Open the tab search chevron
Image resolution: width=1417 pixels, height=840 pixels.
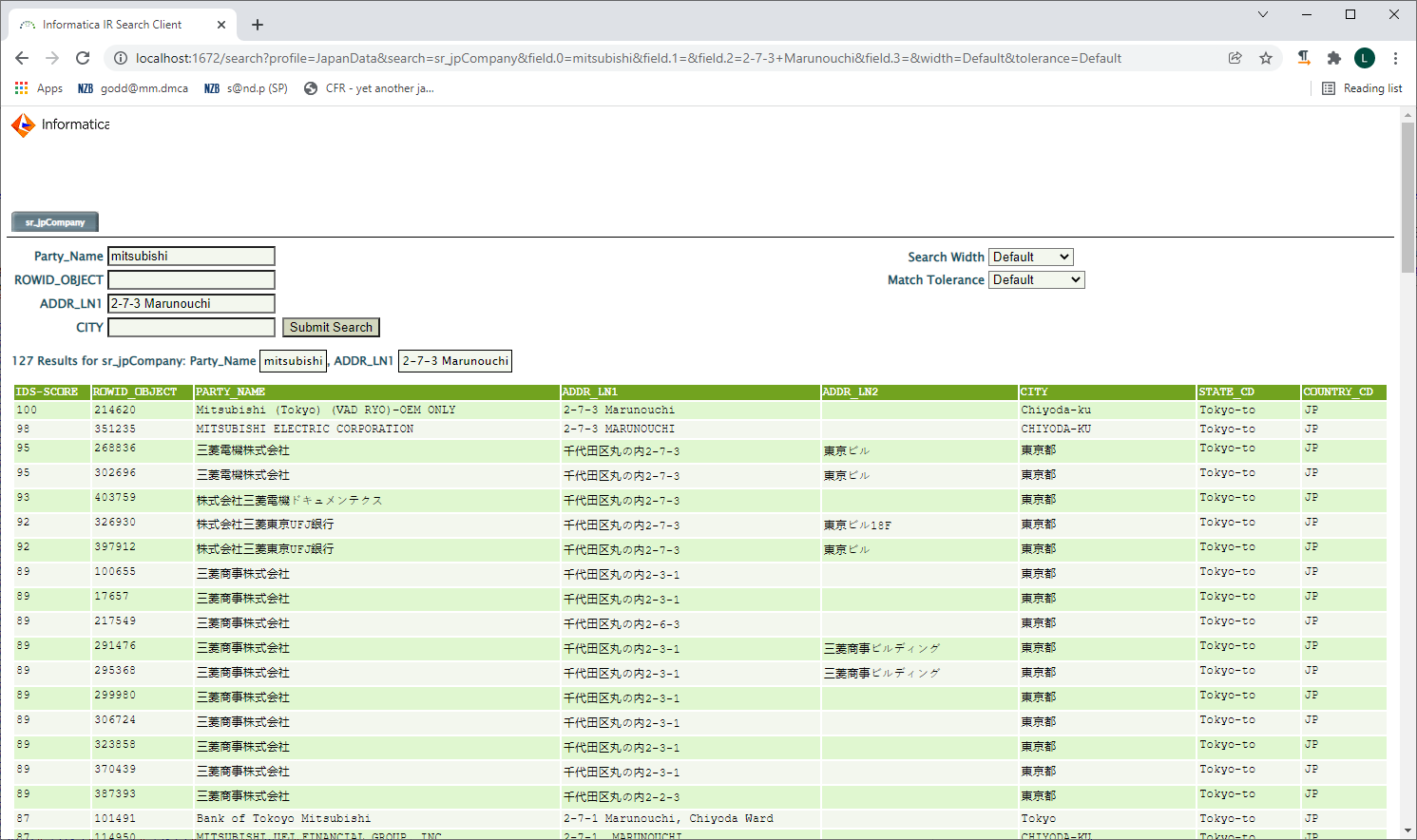[1262, 14]
